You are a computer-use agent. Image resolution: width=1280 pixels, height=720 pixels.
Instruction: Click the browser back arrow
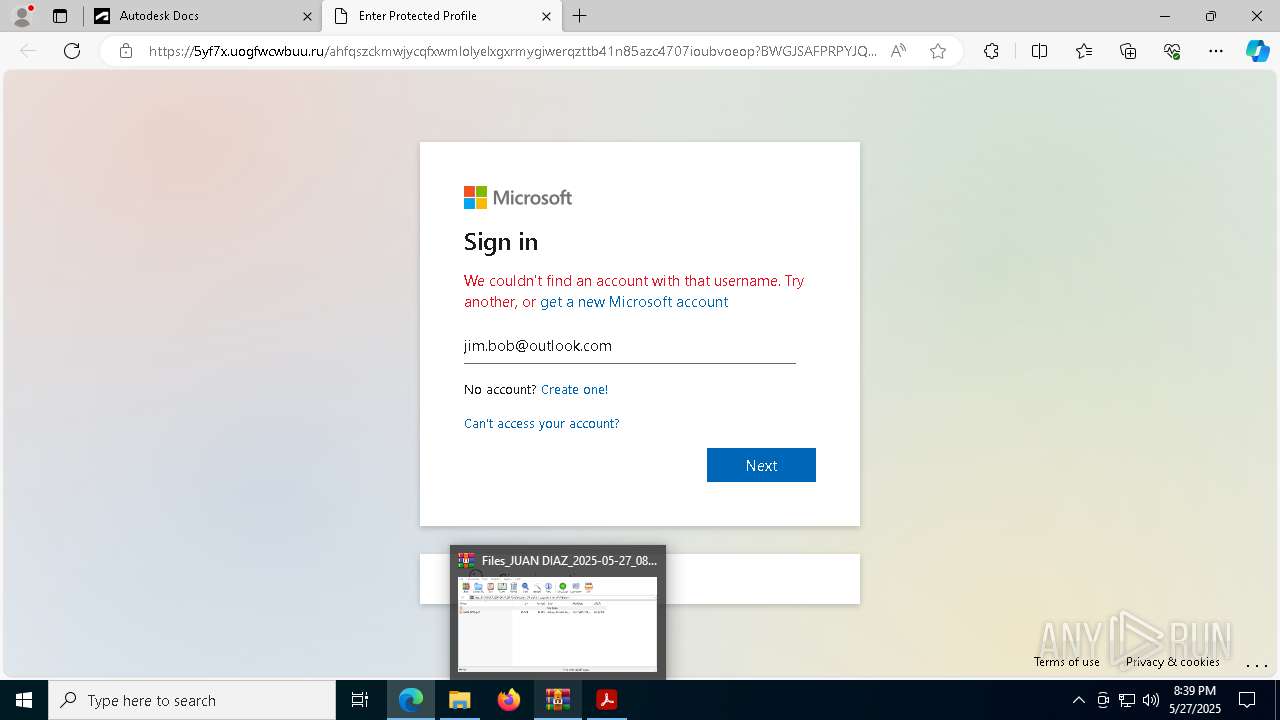28,51
